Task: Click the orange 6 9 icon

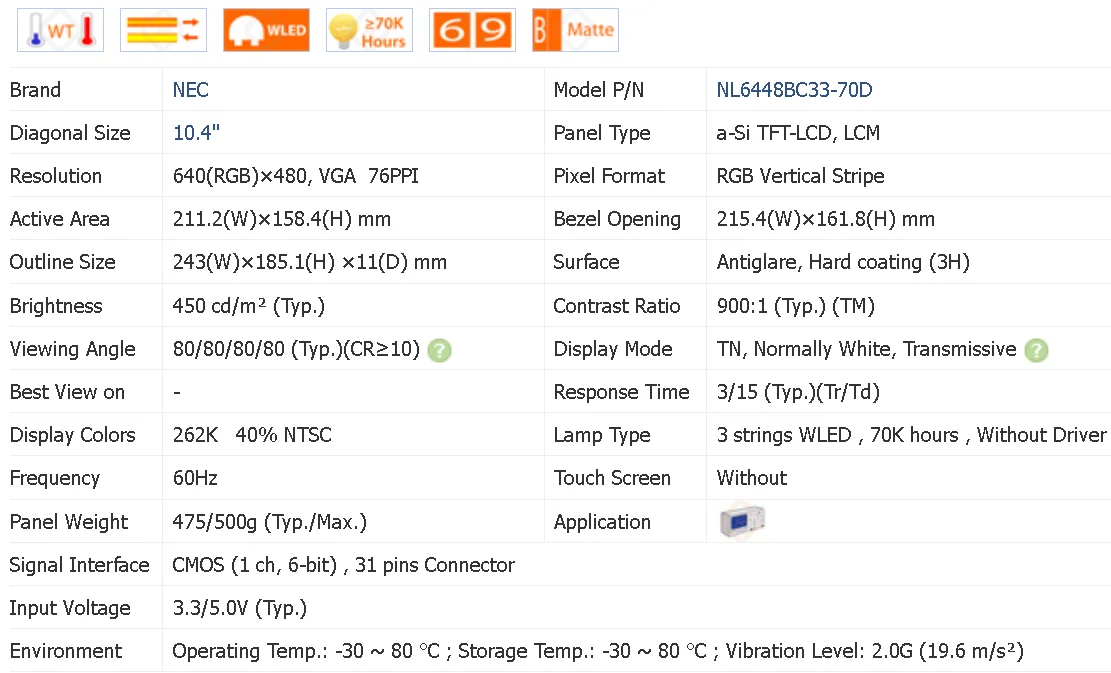Action: (x=473, y=30)
